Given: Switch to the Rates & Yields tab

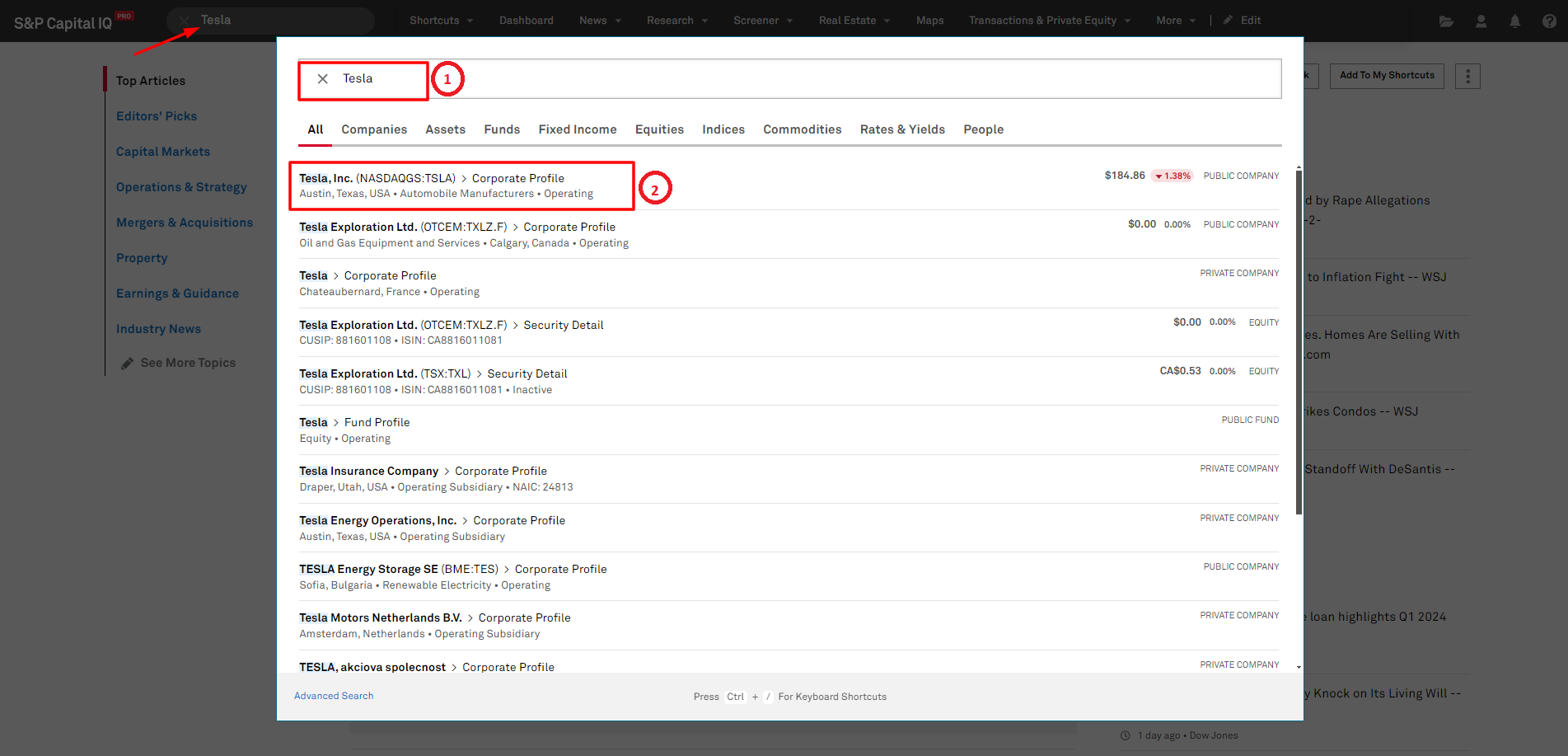Looking at the screenshot, I should pyautogui.click(x=902, y=129).
